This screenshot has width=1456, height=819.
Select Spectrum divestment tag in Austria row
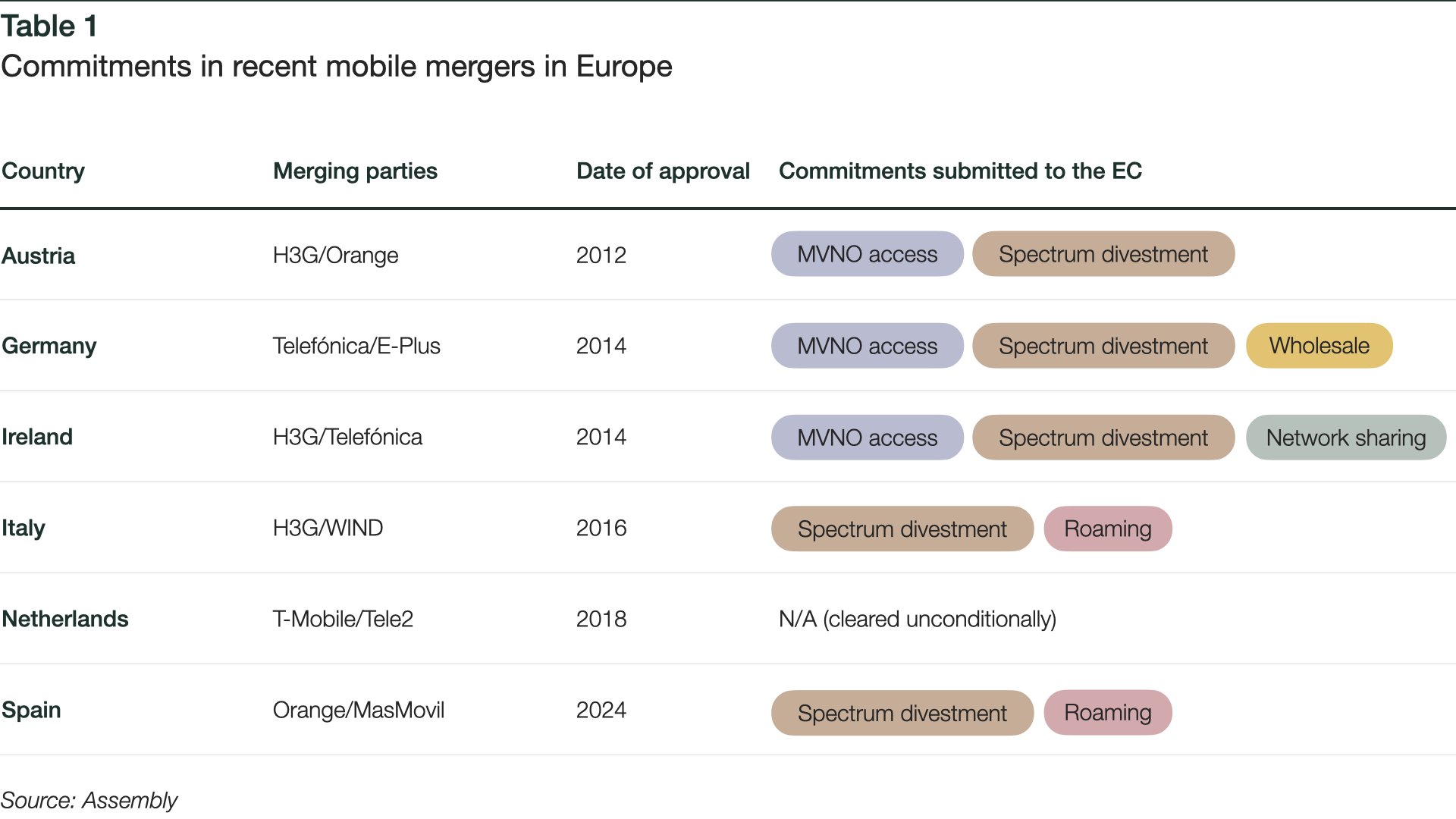tap(1103, 254)
